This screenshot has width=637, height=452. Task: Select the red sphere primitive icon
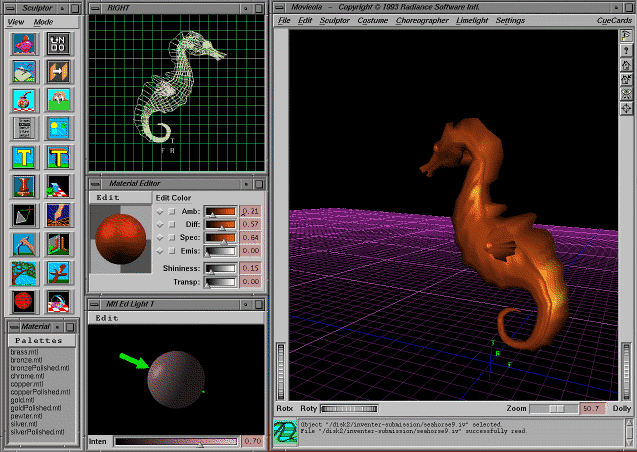click(25, 301)
